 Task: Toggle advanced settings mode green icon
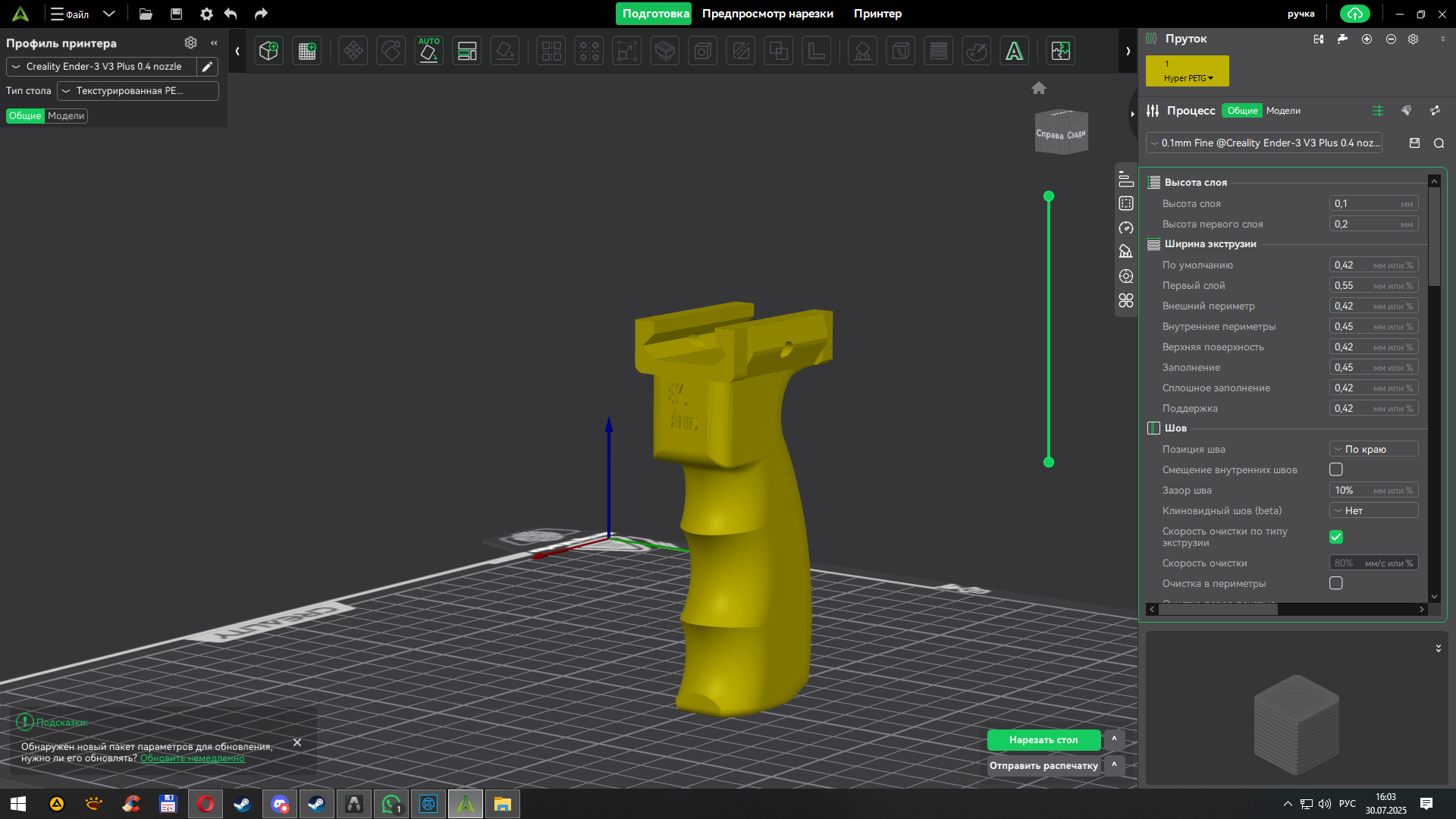pos(1378,111)
